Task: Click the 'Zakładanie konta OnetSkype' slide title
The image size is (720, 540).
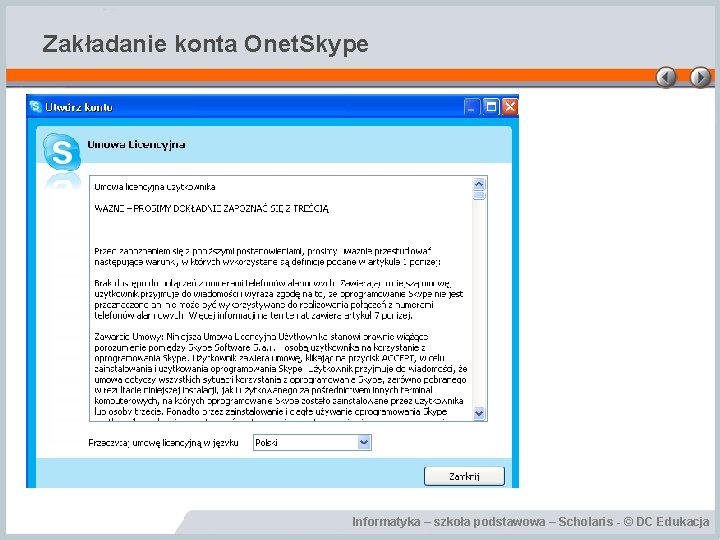Action: pos(205,44)
